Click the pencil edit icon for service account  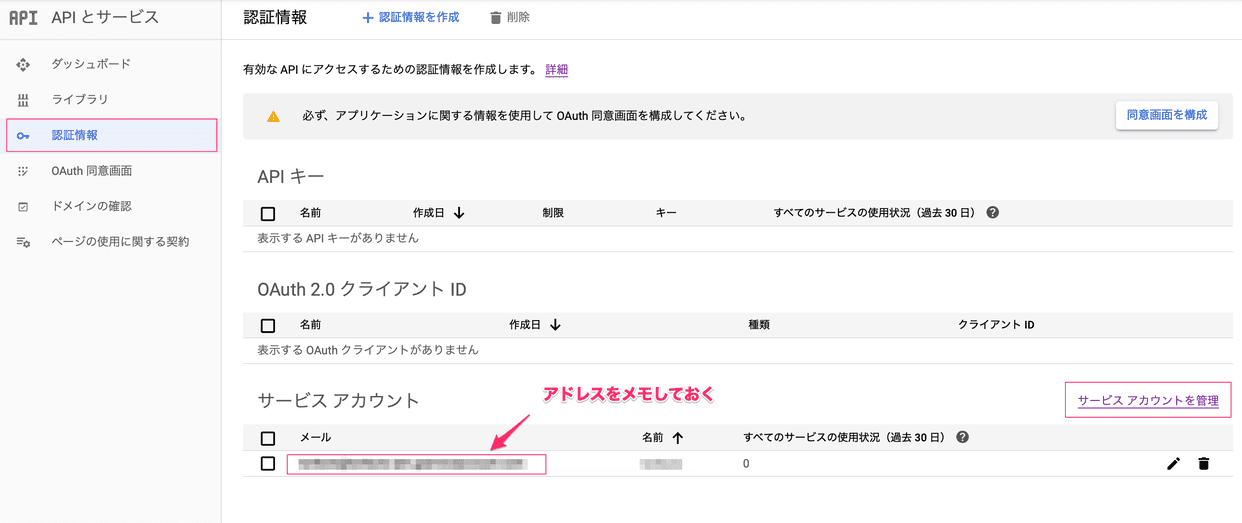point(1173,464)
